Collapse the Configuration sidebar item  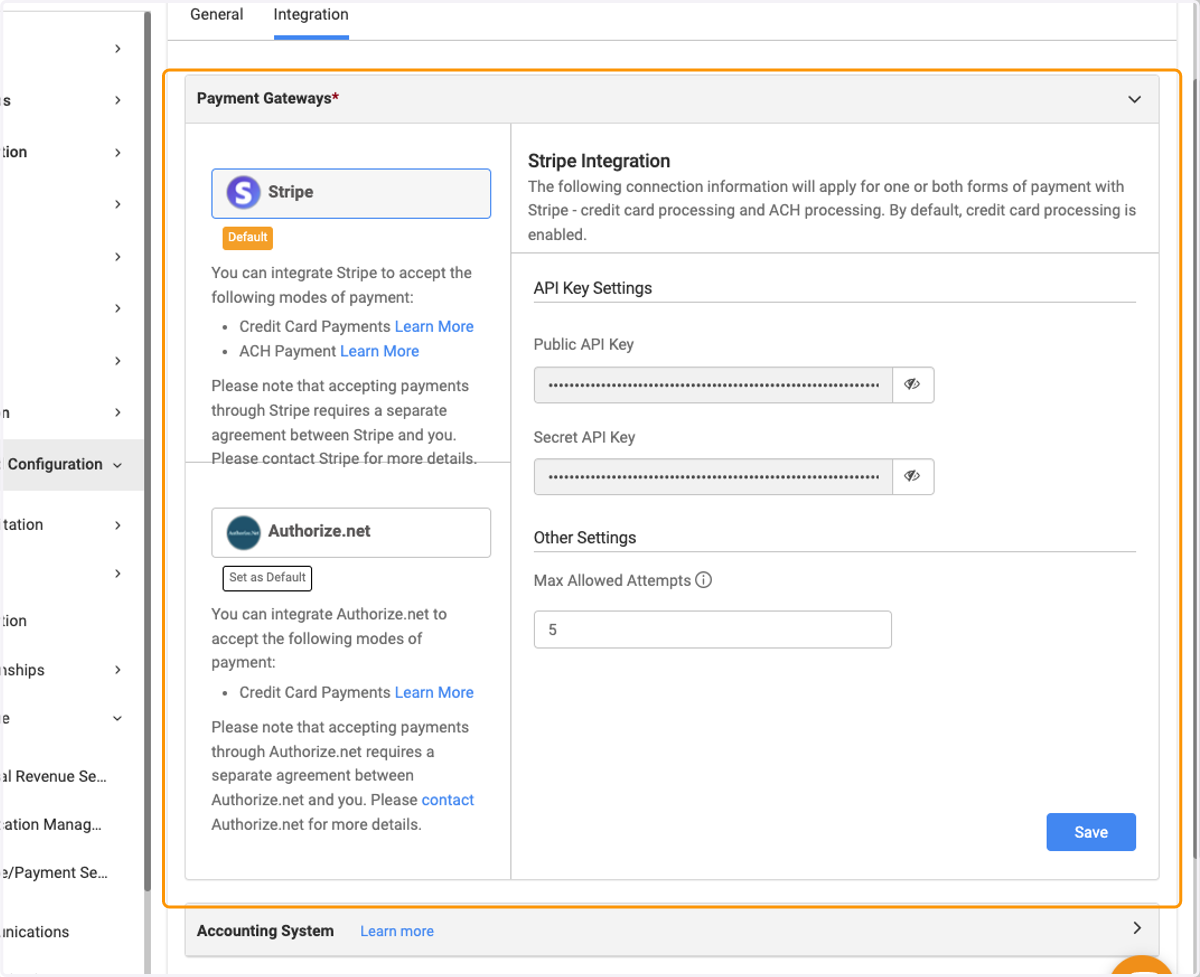(118, 465)
